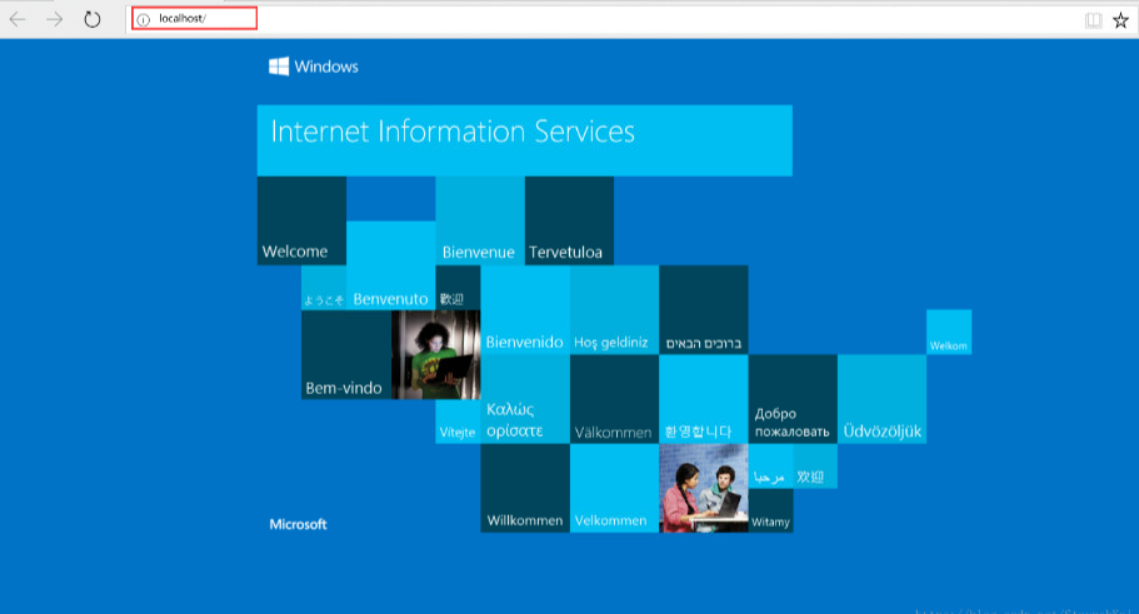
Task: Open the Reading view book icon
Action: [x=1093, y=20]
